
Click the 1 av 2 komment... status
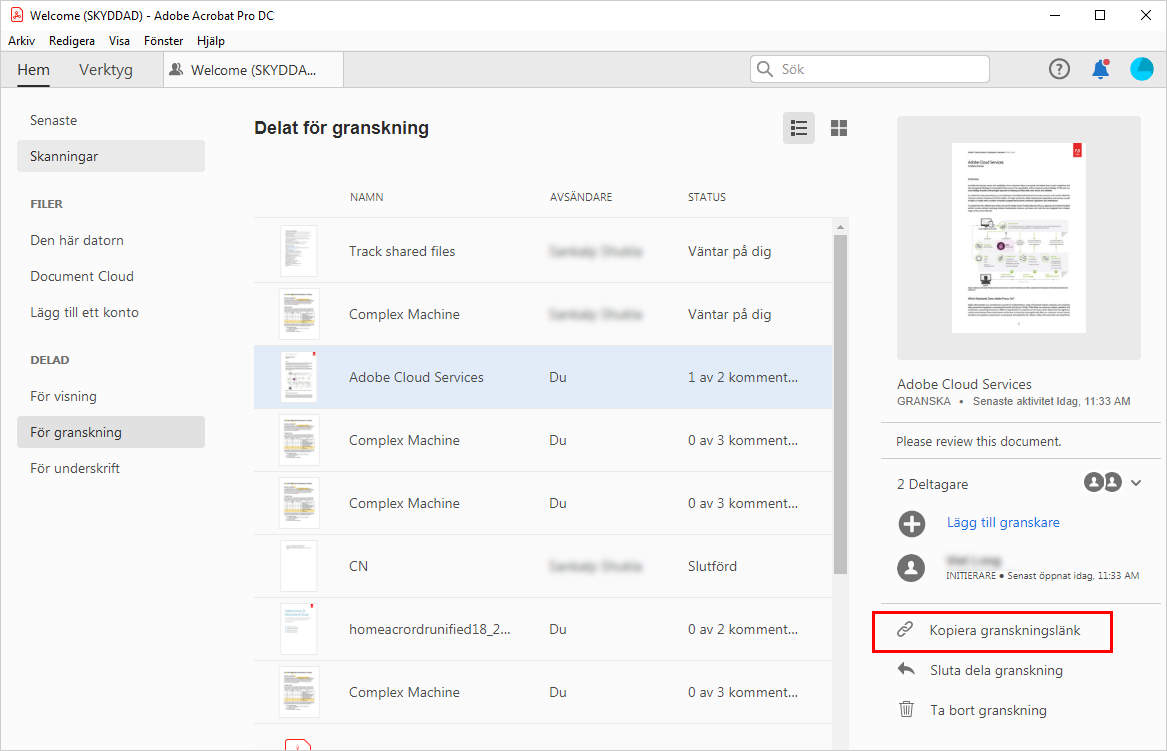[743, 377]
